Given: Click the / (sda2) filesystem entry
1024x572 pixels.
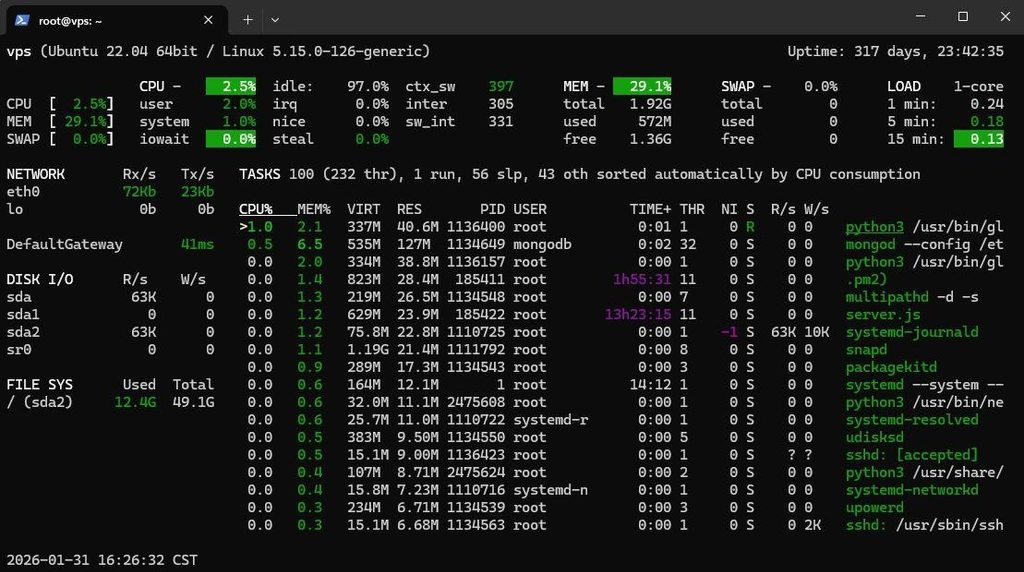Looking at the screenshot, I should click(x=39, y=402).
